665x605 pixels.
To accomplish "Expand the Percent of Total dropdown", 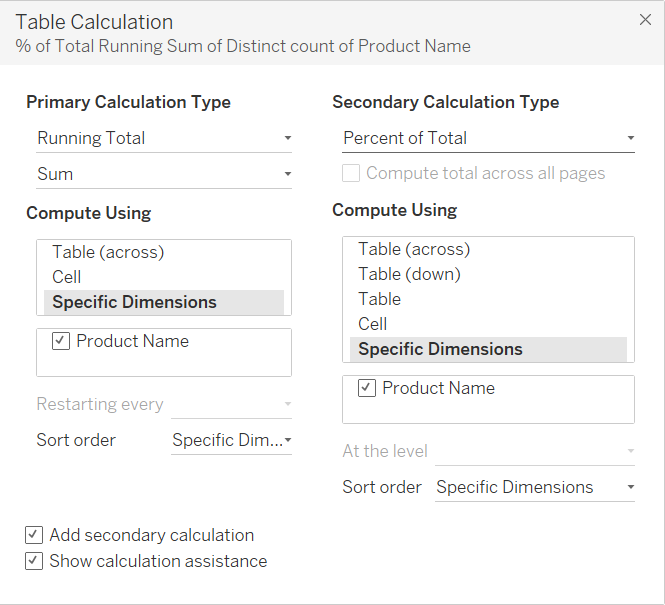I will coord(488,138).
